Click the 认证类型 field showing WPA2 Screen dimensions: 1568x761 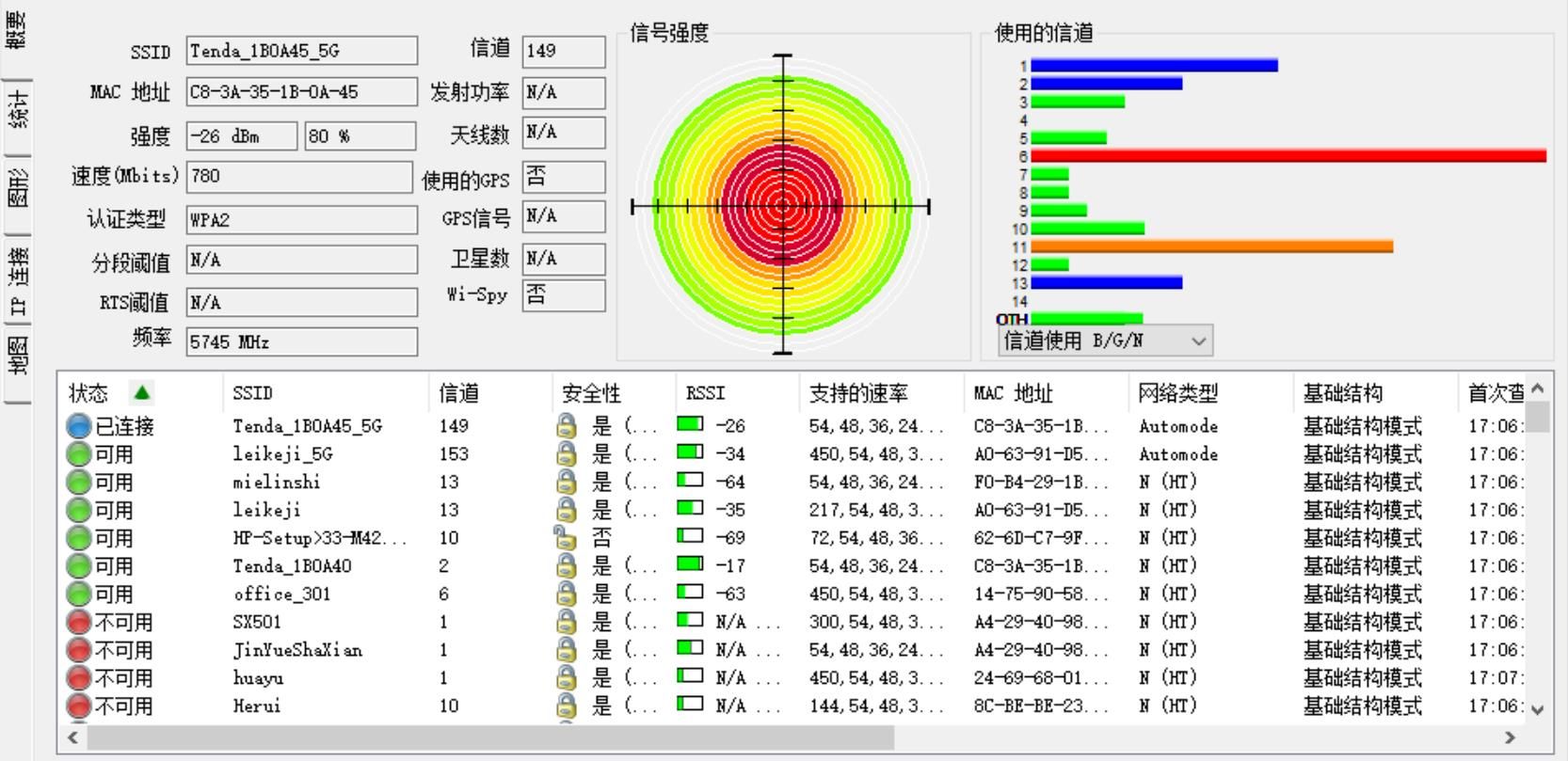(x=302, y=220)
